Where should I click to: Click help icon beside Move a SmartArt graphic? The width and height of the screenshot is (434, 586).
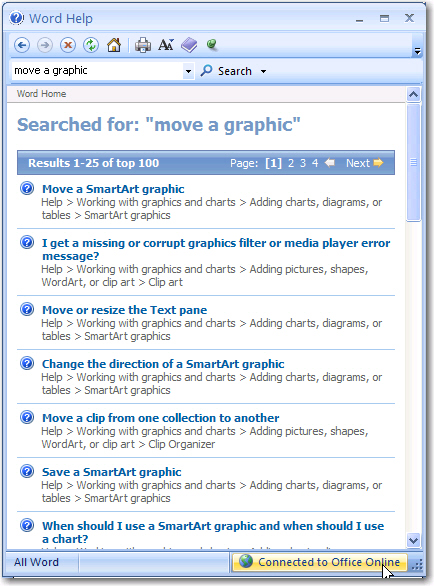point(27,189)
